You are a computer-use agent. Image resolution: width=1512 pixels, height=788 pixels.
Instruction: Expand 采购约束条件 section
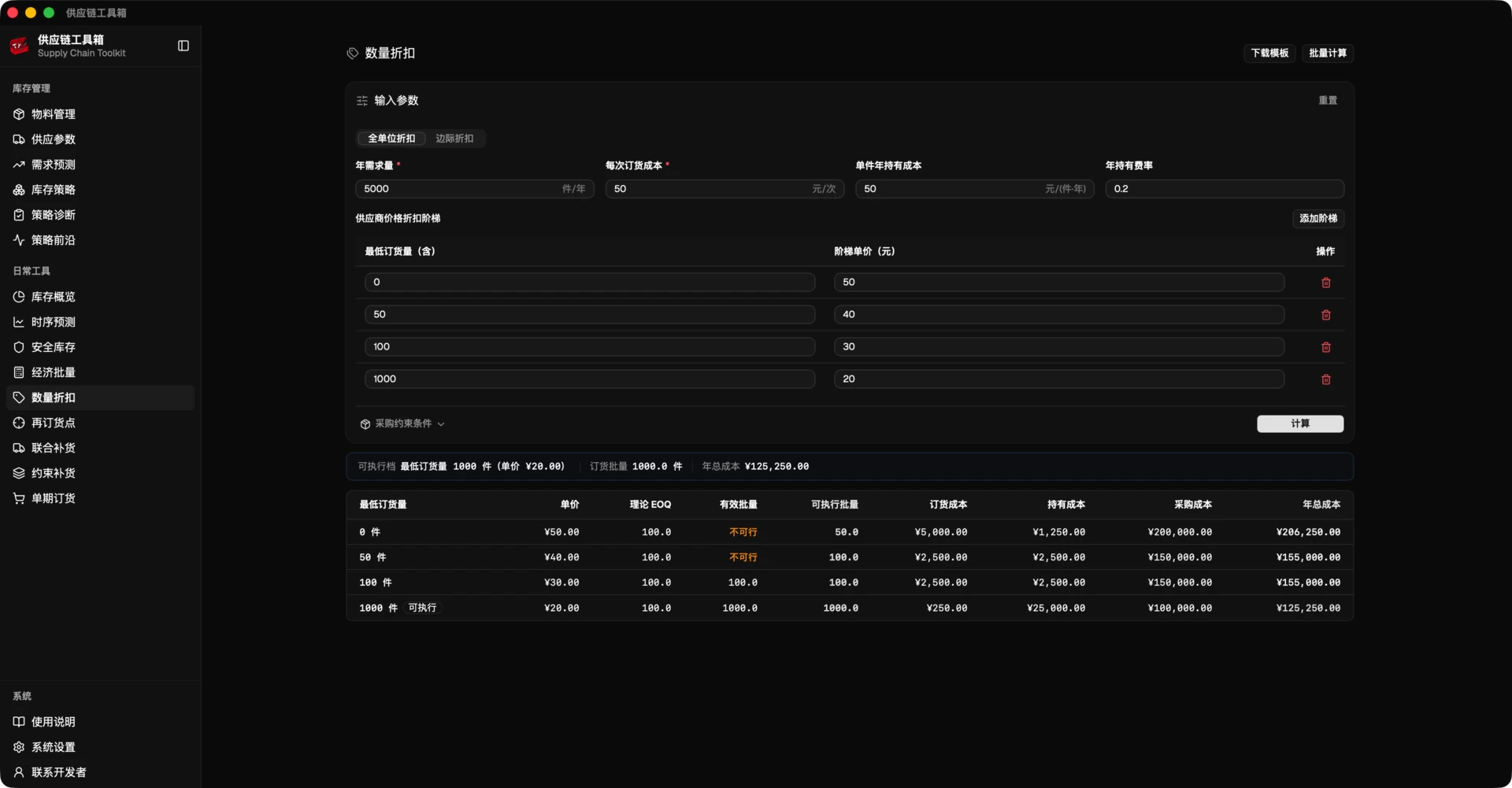[402, 424]
